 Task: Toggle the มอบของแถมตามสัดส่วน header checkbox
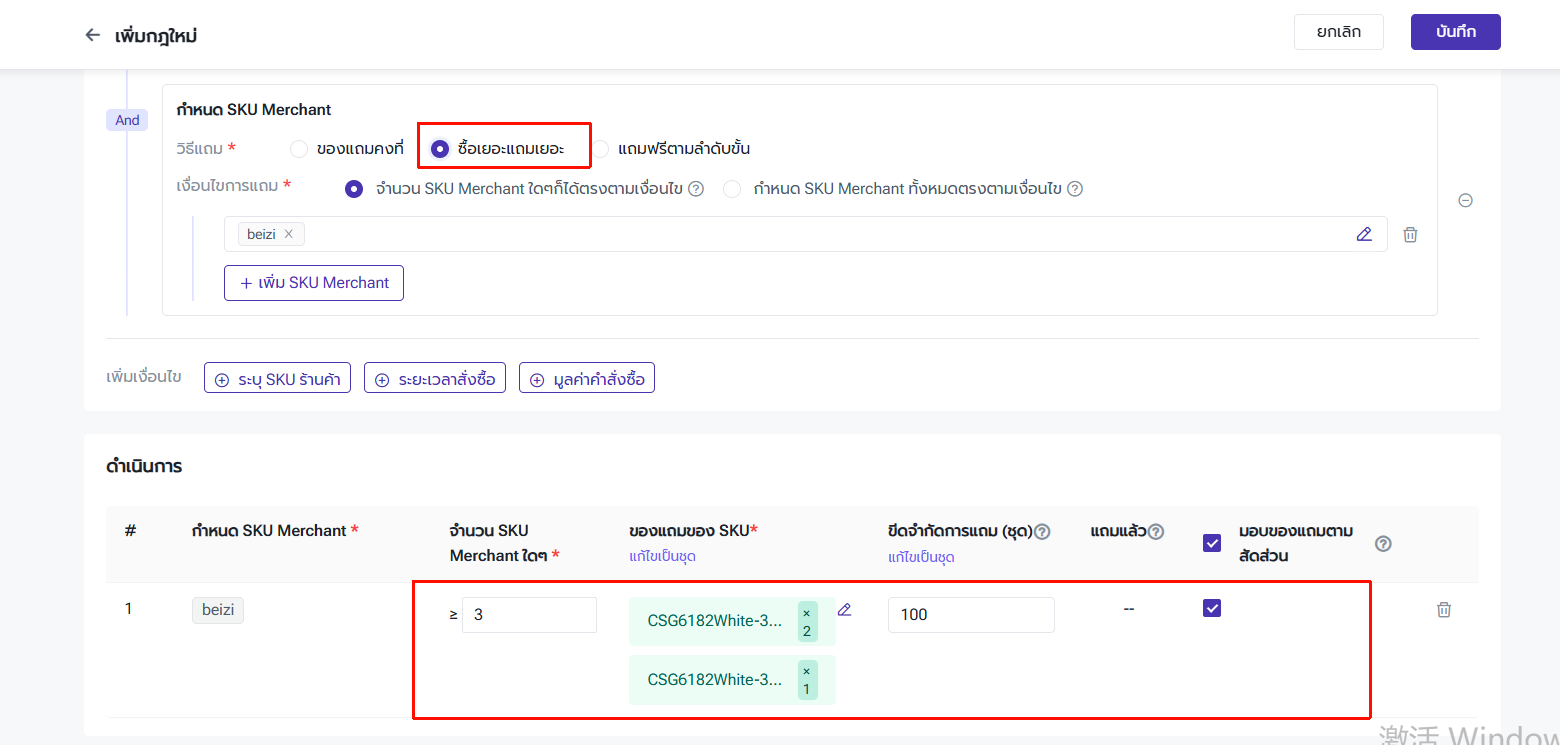(x=1212, y=543)
